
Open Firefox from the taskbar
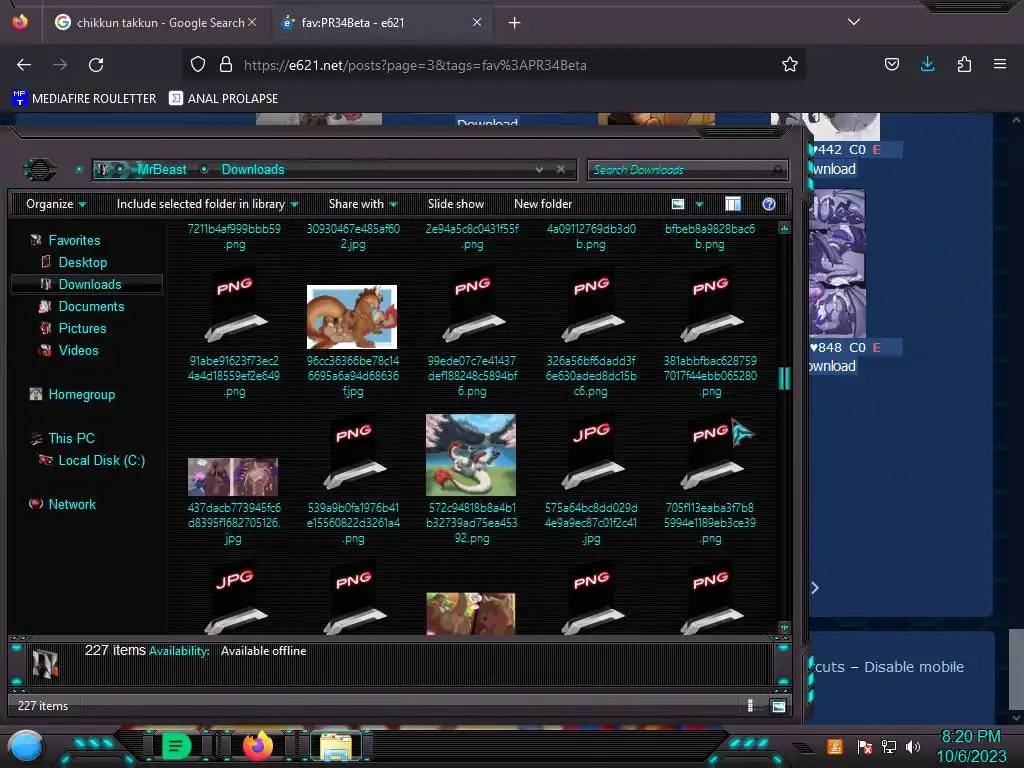(258, 746)
